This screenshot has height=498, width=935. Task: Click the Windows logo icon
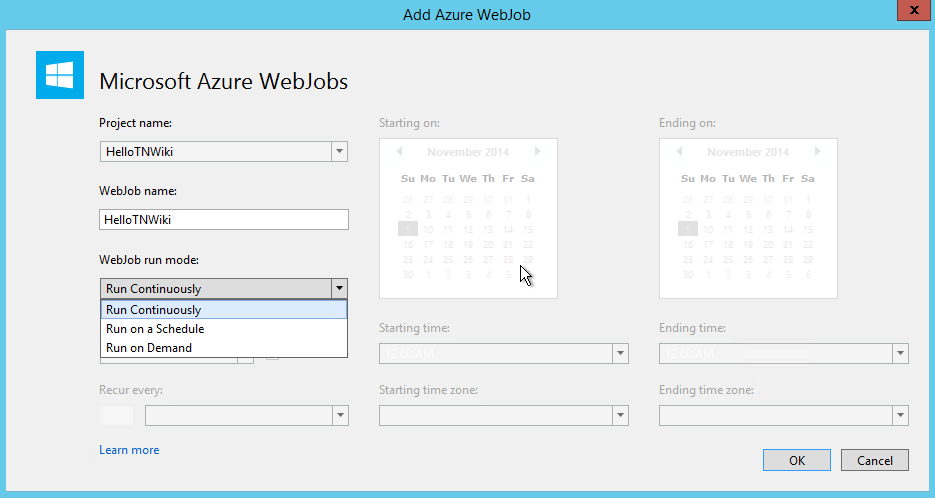[60, 75]
